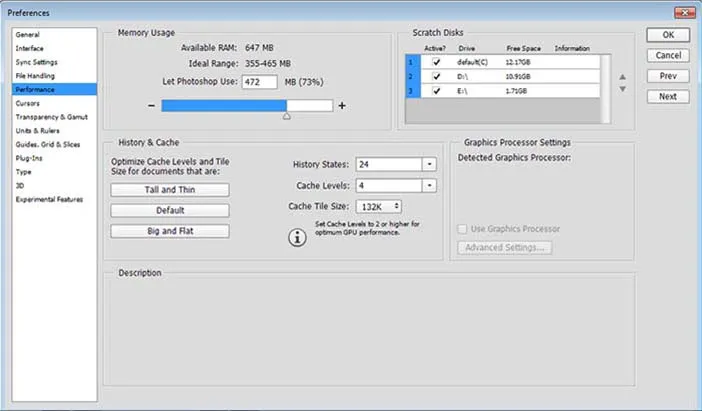Toggle the Active checkbox for drive D:\
This screenshot has height=411, width=702.
tap(436, 76)
